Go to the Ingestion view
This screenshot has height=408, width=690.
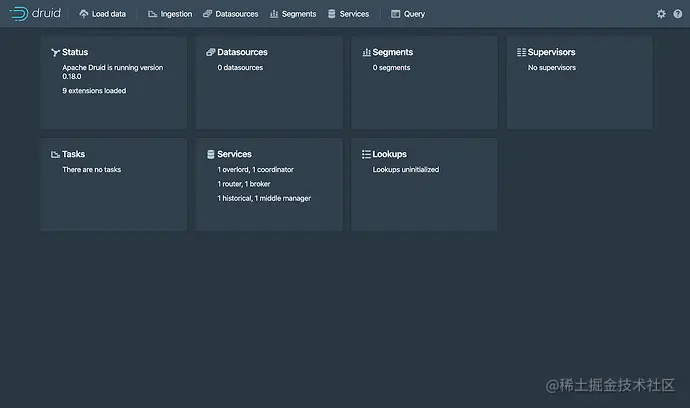coord(170,14)
